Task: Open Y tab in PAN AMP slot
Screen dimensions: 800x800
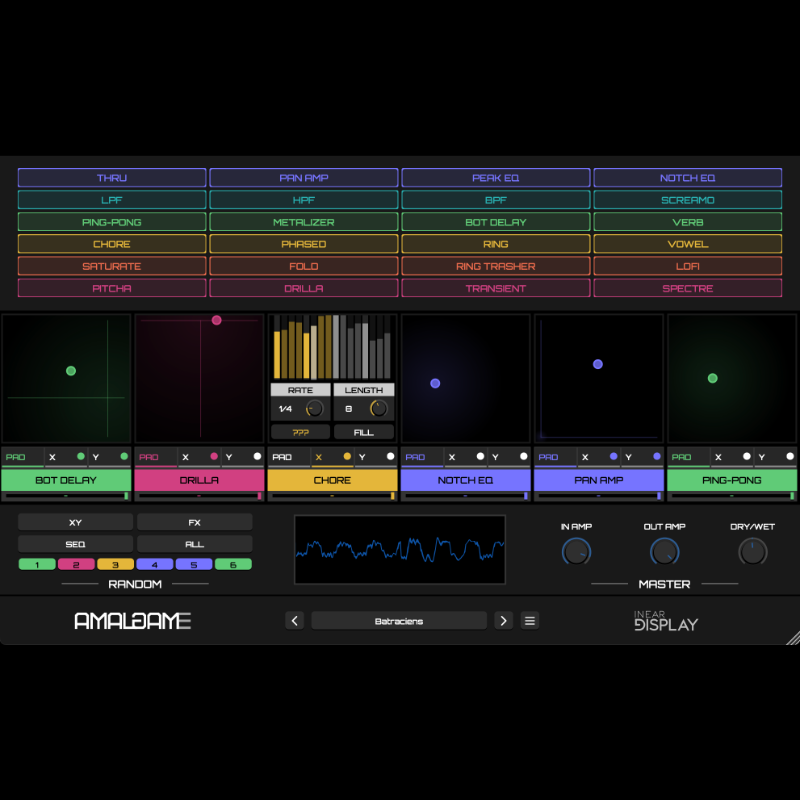Action: (642, 457)
